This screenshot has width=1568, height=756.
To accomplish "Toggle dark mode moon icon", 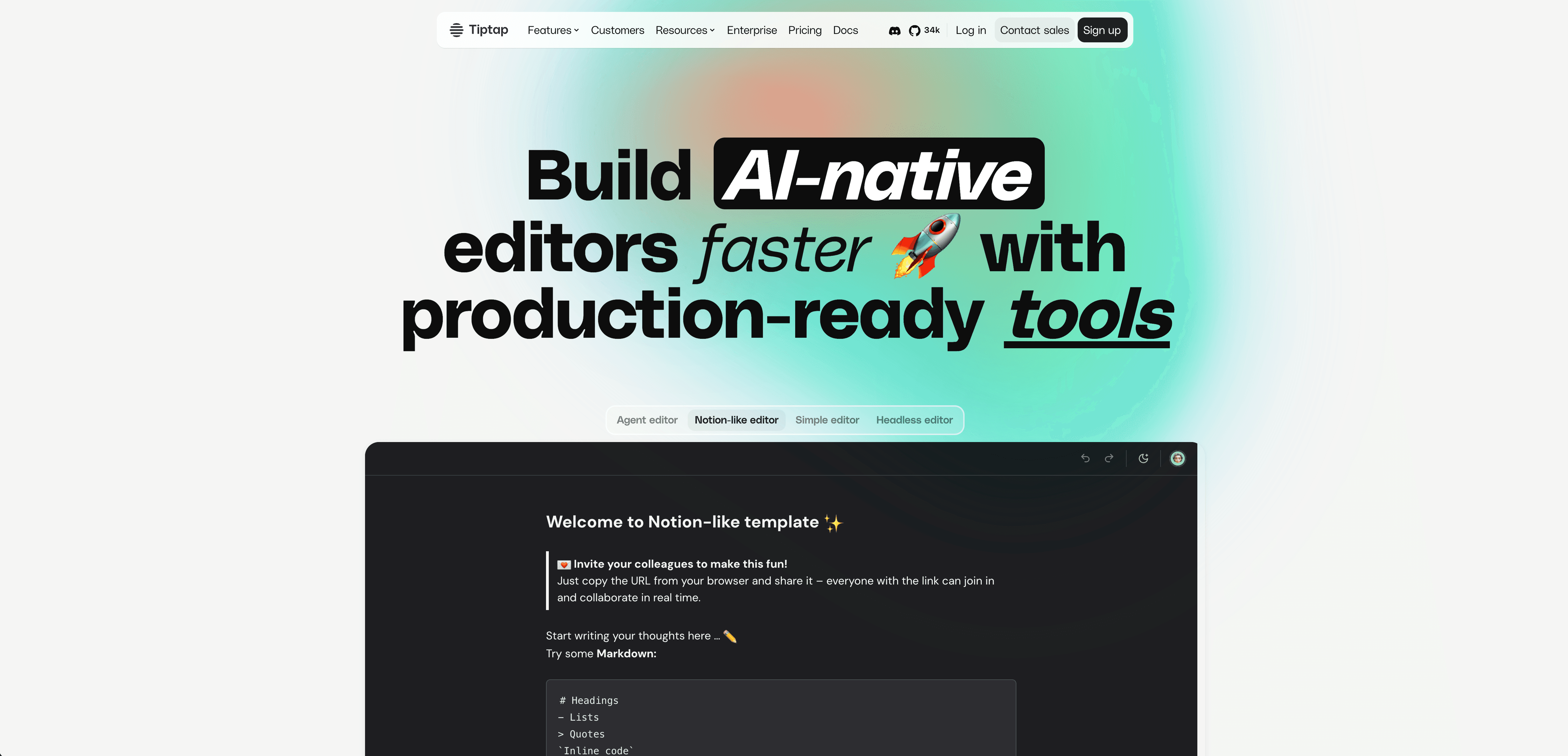I will (x=1143, y=458).
